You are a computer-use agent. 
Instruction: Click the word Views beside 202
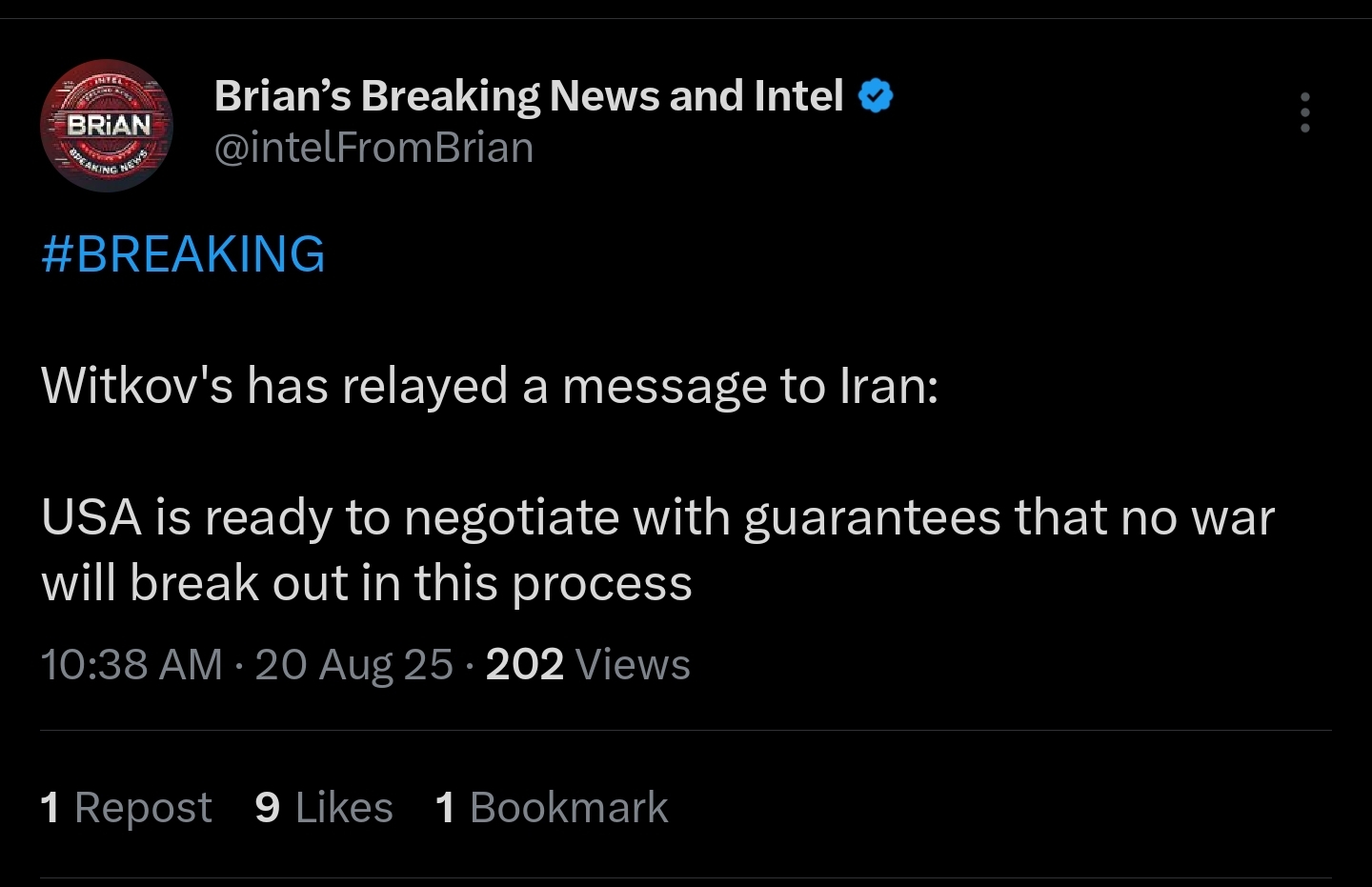tap(633, 665)
